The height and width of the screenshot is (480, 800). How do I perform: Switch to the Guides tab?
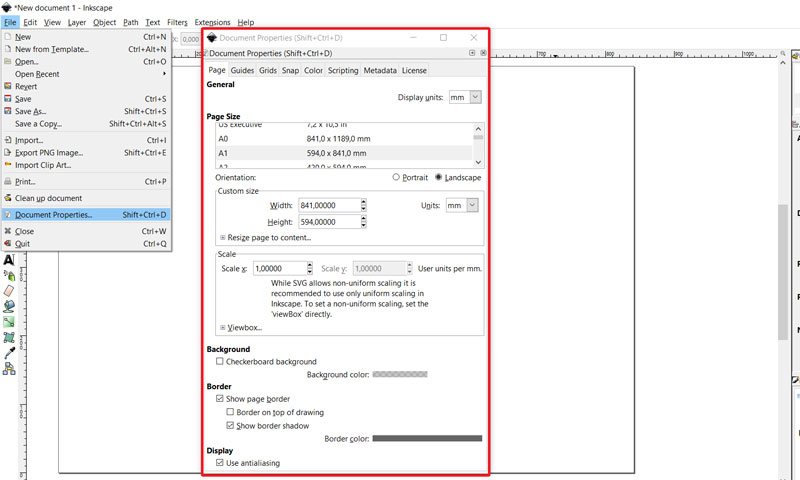(242, 70)
